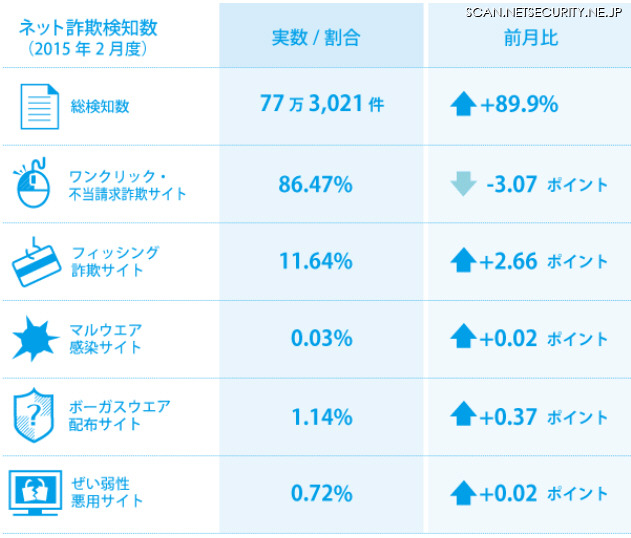Image resolution: width=631 pixels, height=538 pixels.
Task: Click the down arrow beside -3.07 ポイント
Action: tap(463, 184)
